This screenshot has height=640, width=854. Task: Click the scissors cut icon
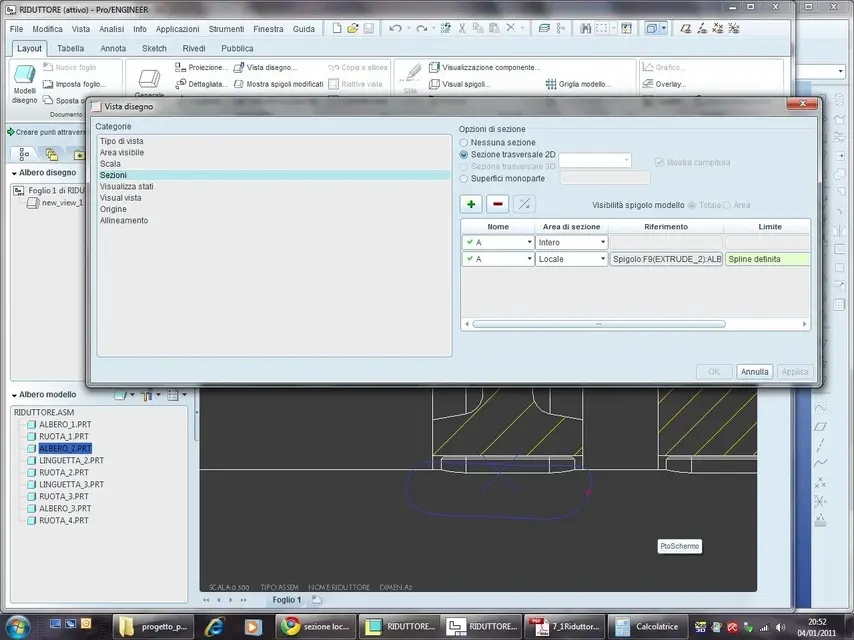[462, 28]
